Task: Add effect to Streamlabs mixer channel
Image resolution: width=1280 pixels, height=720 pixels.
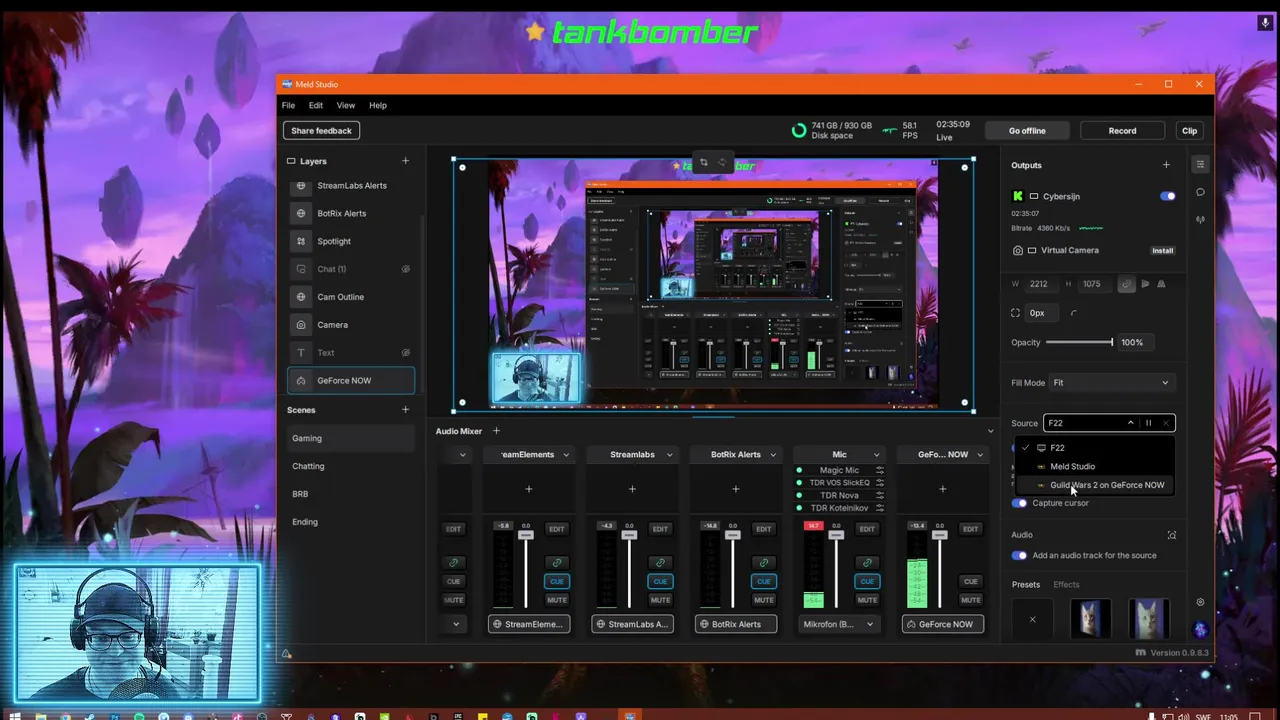Action: pos(632,489)
